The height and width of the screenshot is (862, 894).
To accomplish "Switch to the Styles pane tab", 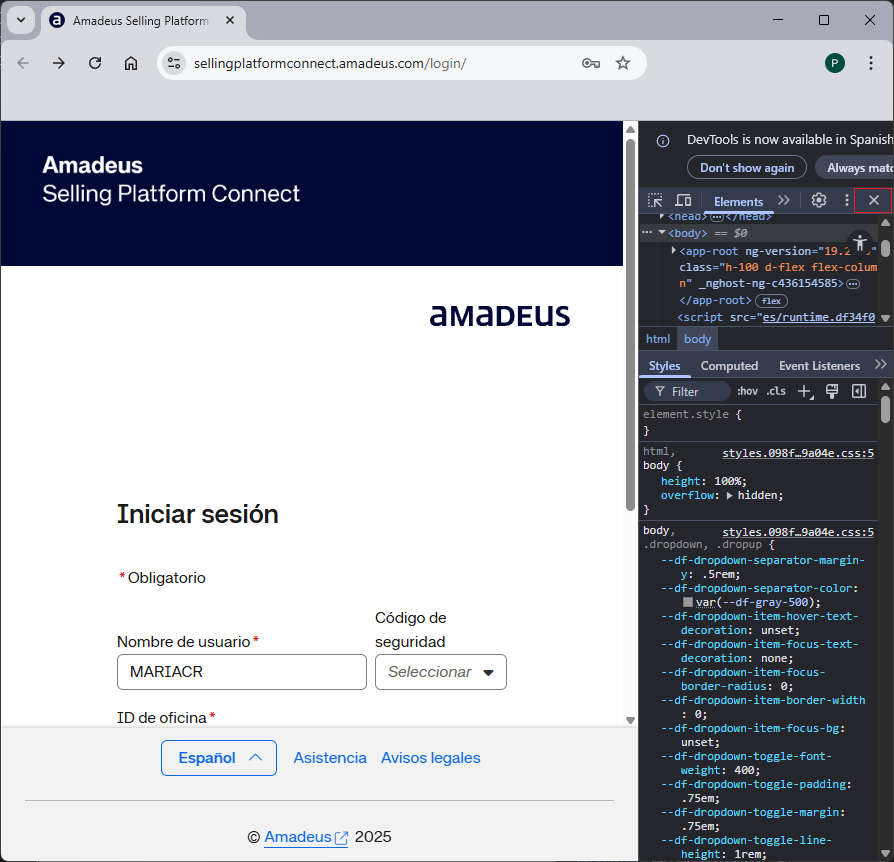I will click(x=664, y=366).
